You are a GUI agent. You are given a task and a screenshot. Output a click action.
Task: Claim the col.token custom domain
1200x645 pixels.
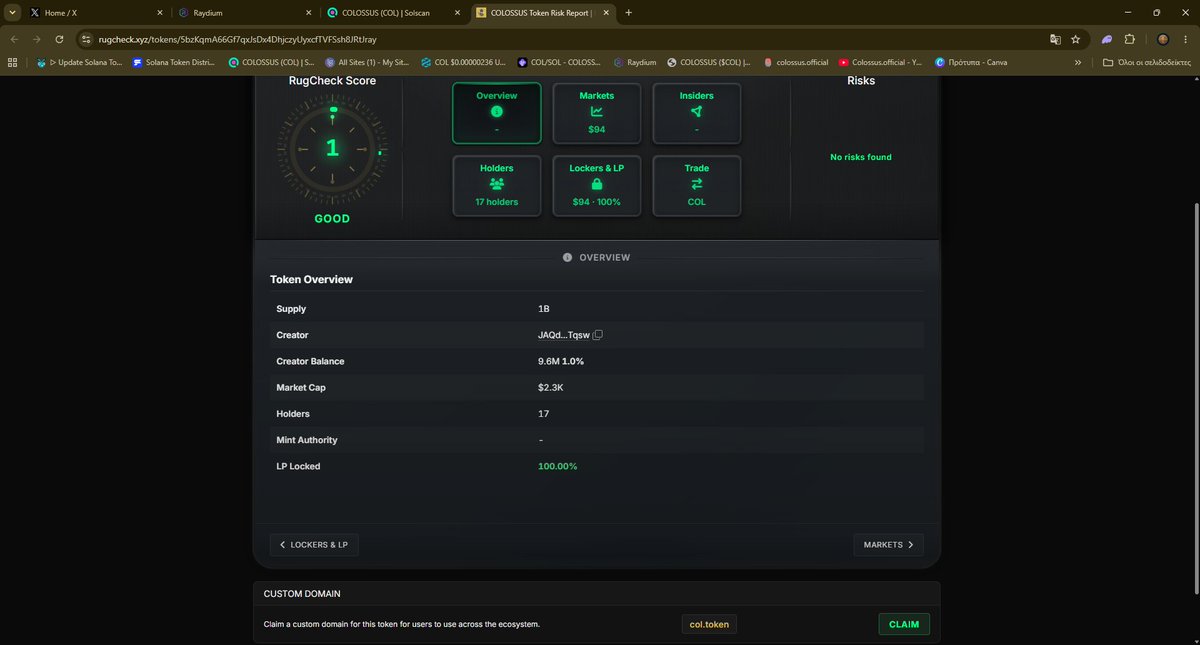(904, 624)
